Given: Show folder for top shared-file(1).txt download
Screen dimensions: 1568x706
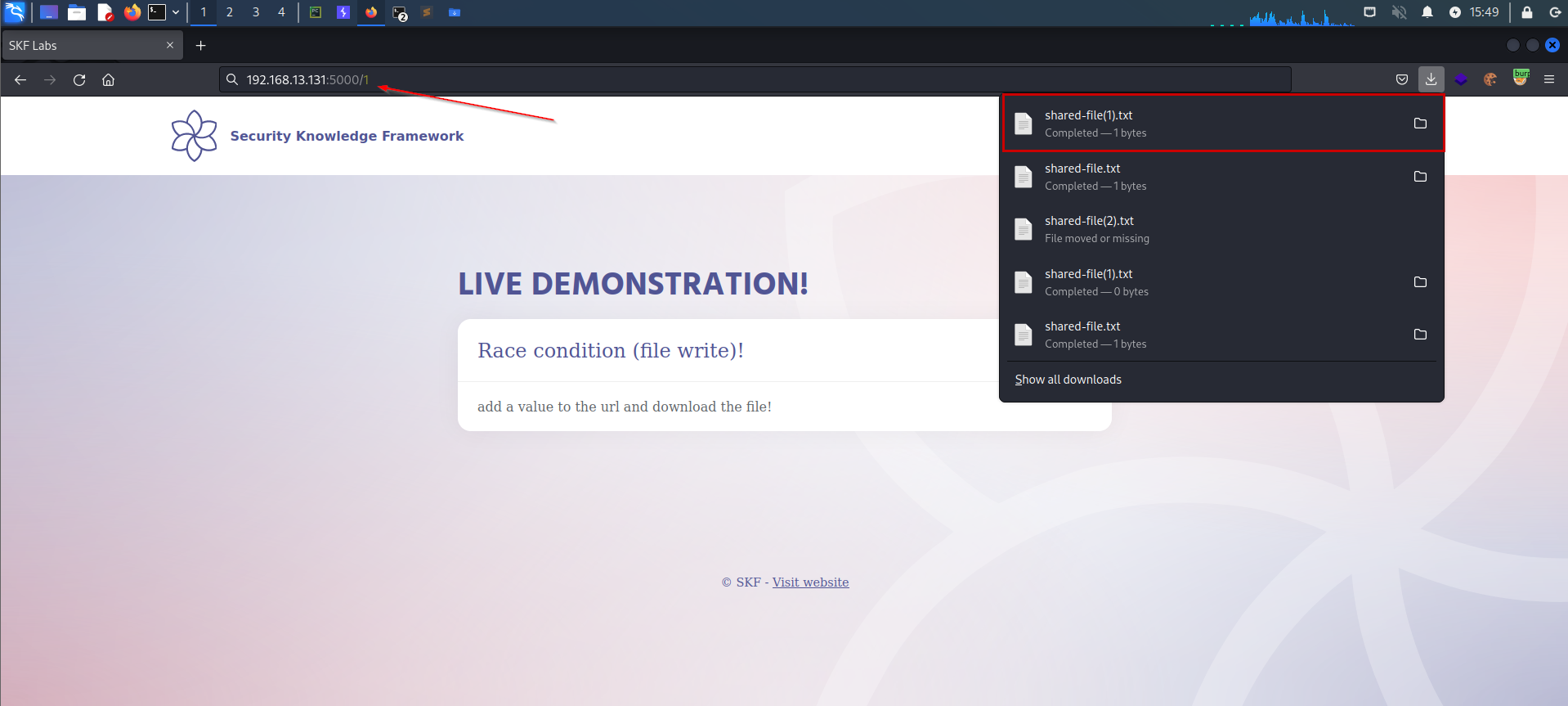Looking at the screenshot, I should (x=1420, y=124).
